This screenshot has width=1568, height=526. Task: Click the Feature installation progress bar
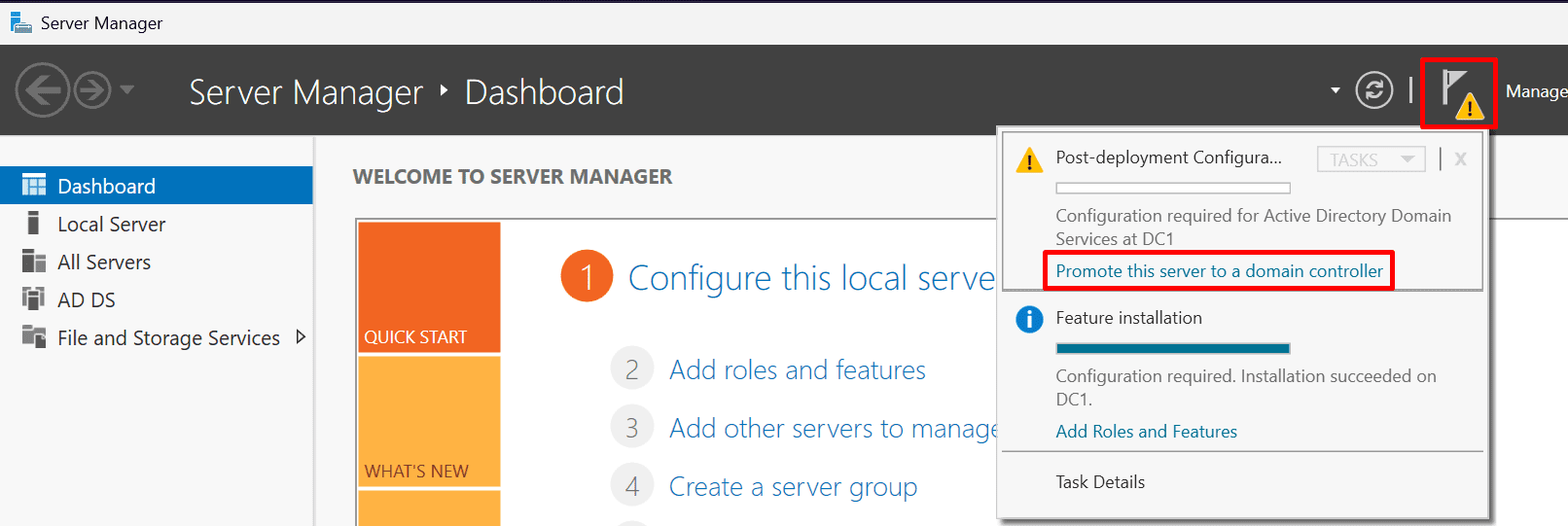click(1172, 348)
